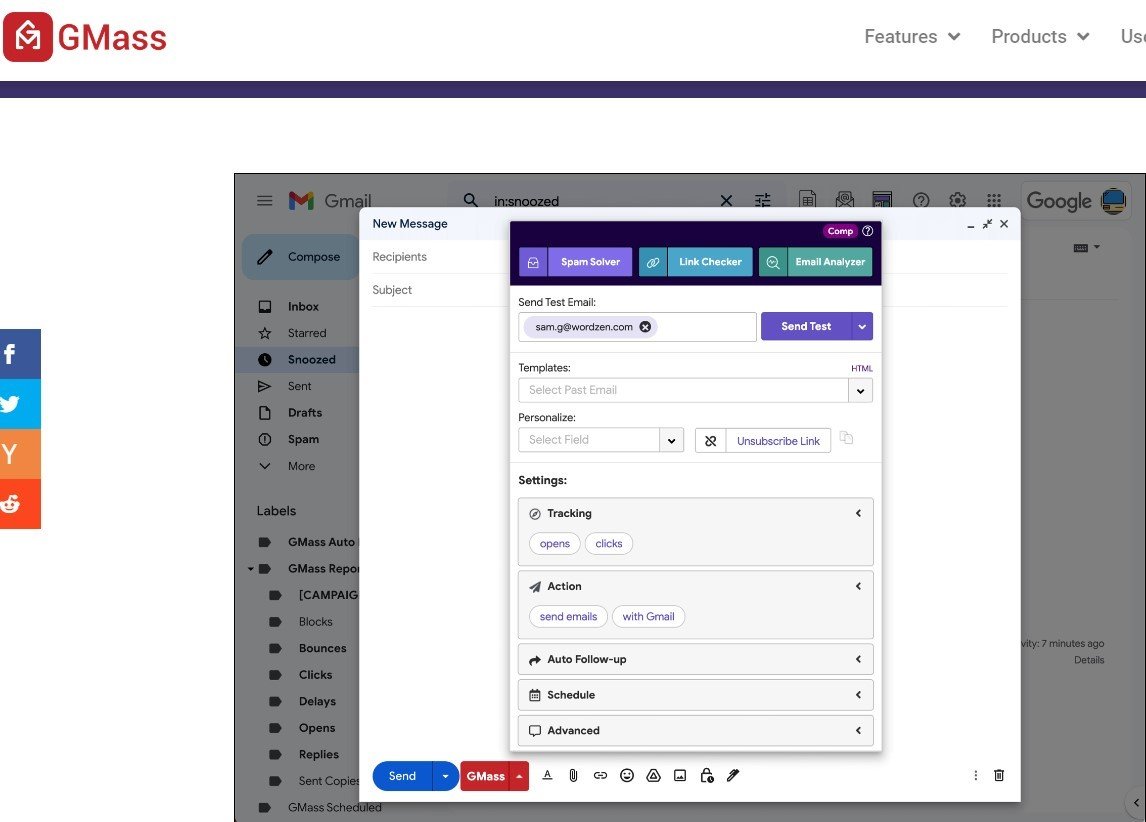Discard draft with trash icon
The height and width of the screenshot is (822, 1146).
click(x=999, y=775)
